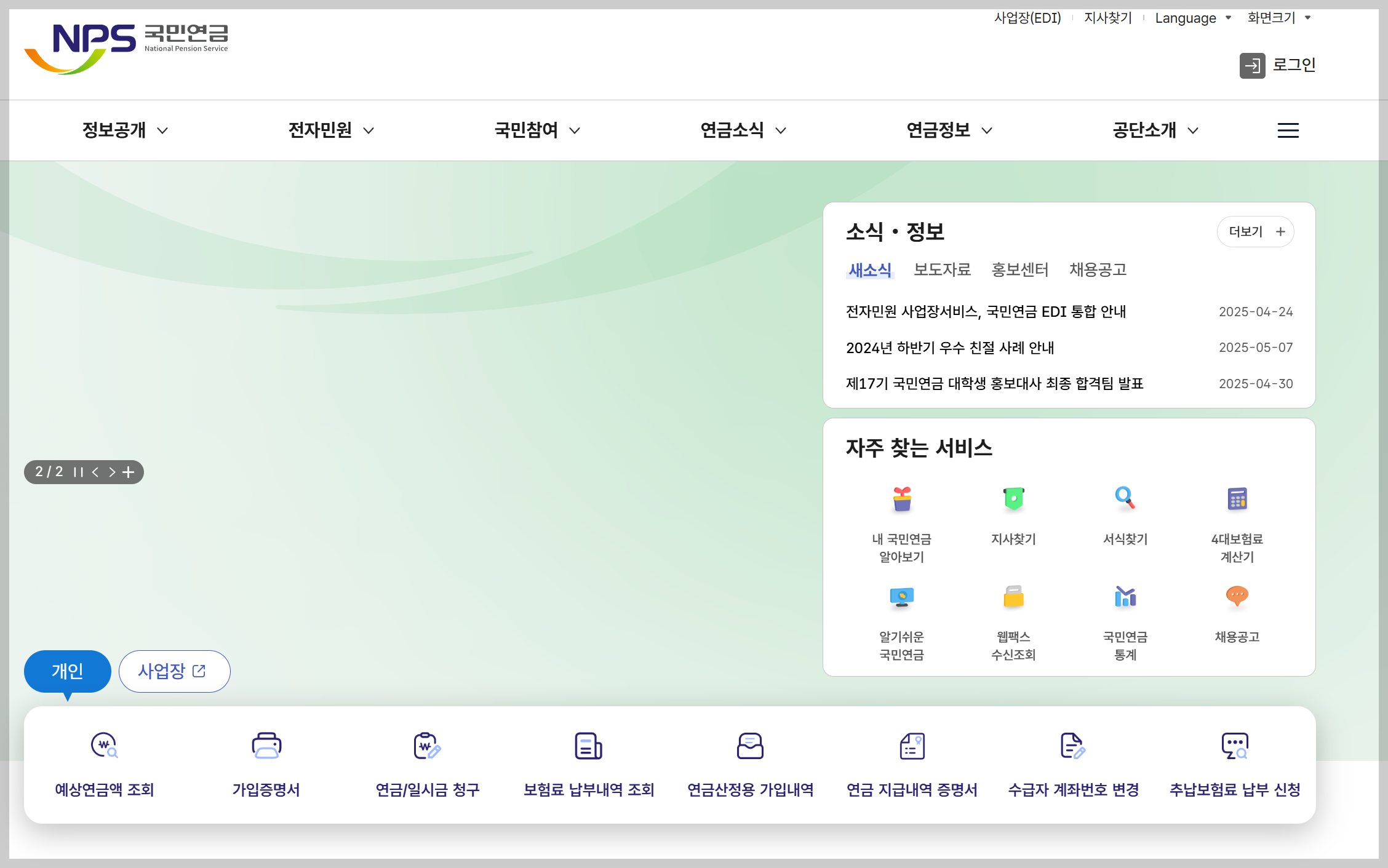Pause the banner slideshow
1388x868 pixels.
(78, 472)
